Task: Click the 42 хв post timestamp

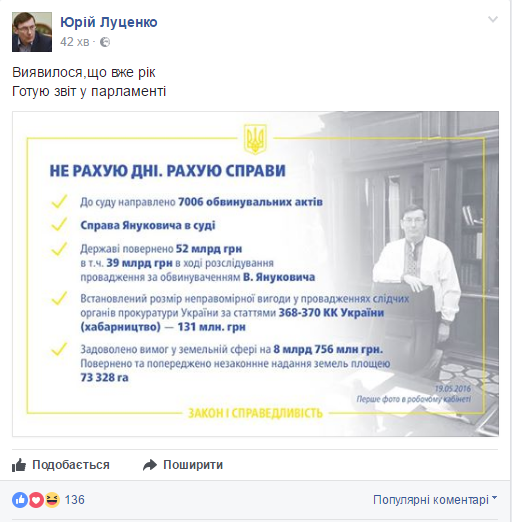Action: point(75,42)
